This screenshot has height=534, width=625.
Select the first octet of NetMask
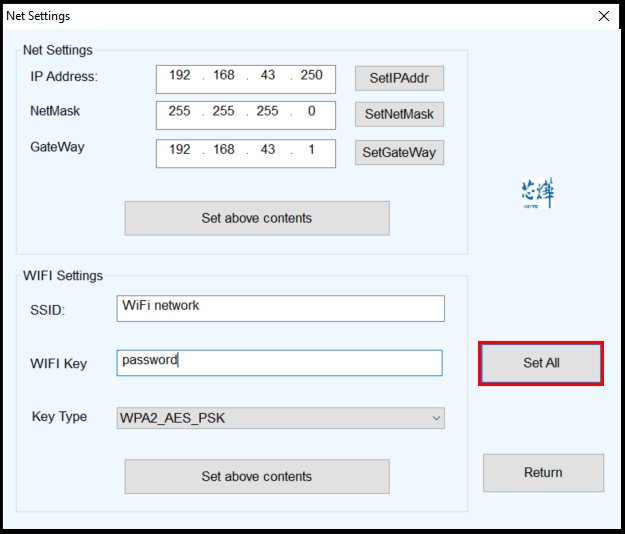(180, 112)
